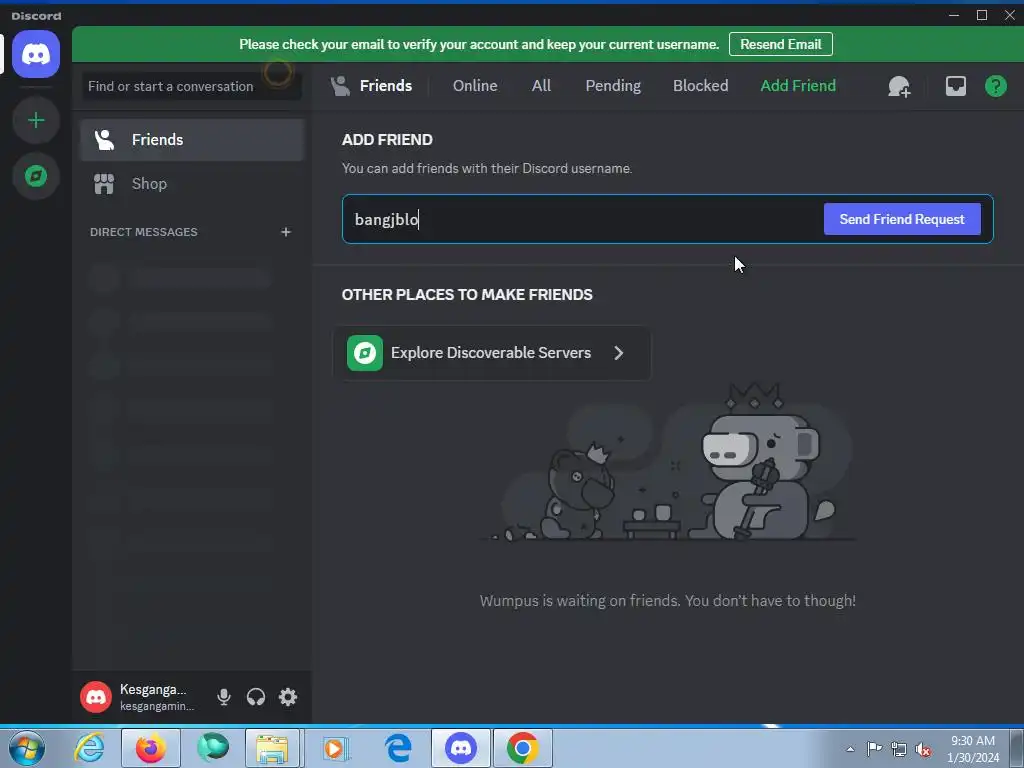Open User Settings gear icon
This screenshot has height=768, width=1024.
pyautogui.click(x=288, y=697)
